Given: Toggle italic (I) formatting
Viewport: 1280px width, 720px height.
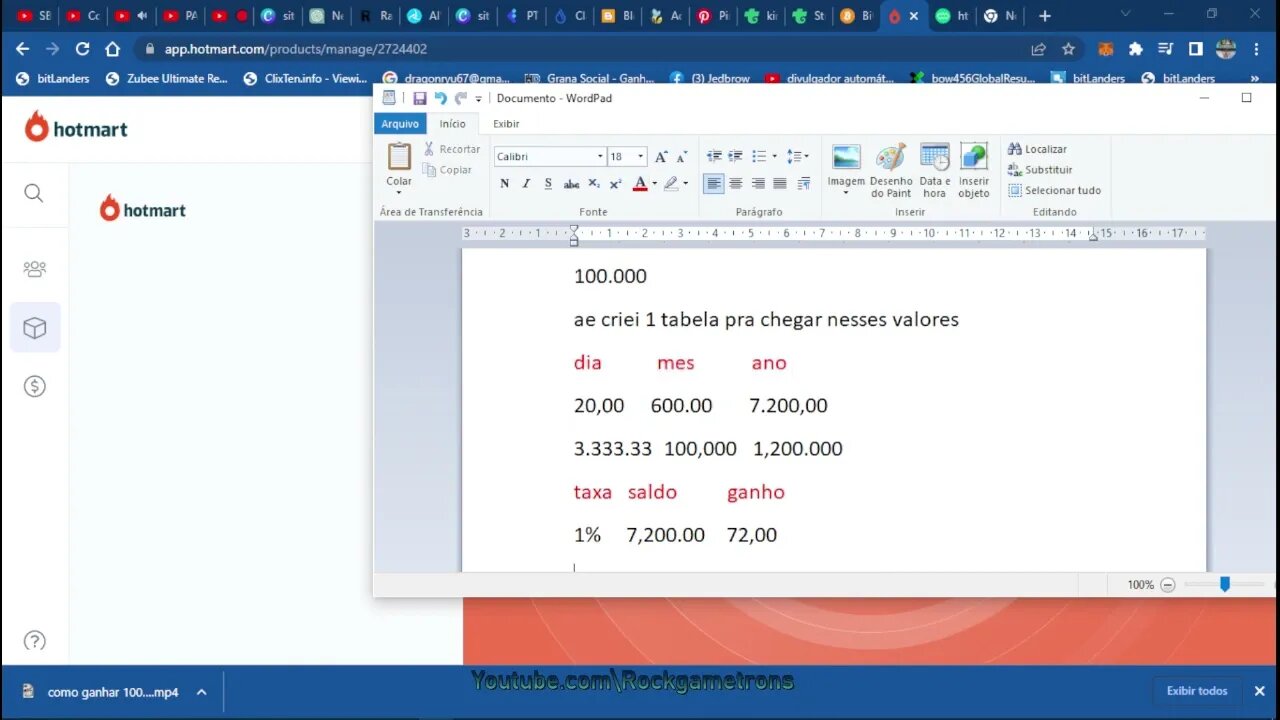Looking at the screenshot, I should click(526, 184).
